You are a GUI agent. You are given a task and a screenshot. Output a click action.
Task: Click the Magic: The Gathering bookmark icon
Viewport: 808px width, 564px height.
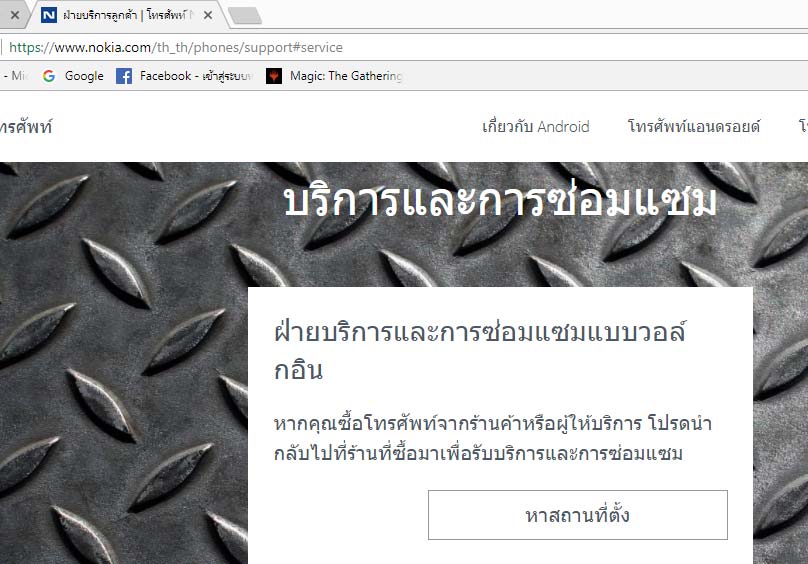tap(274, 76)
